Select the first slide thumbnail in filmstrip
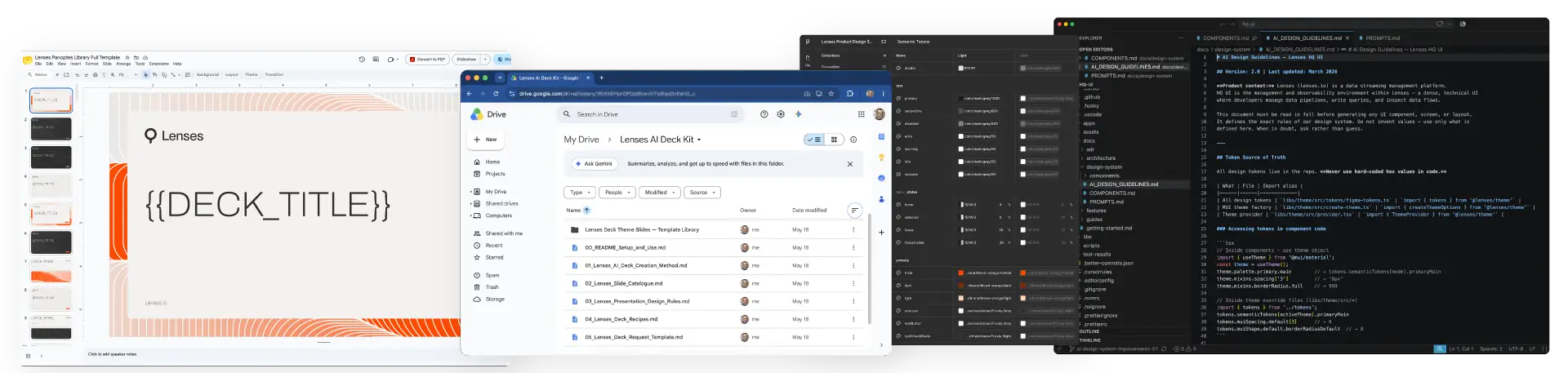1568x373 pixels. 51,100
